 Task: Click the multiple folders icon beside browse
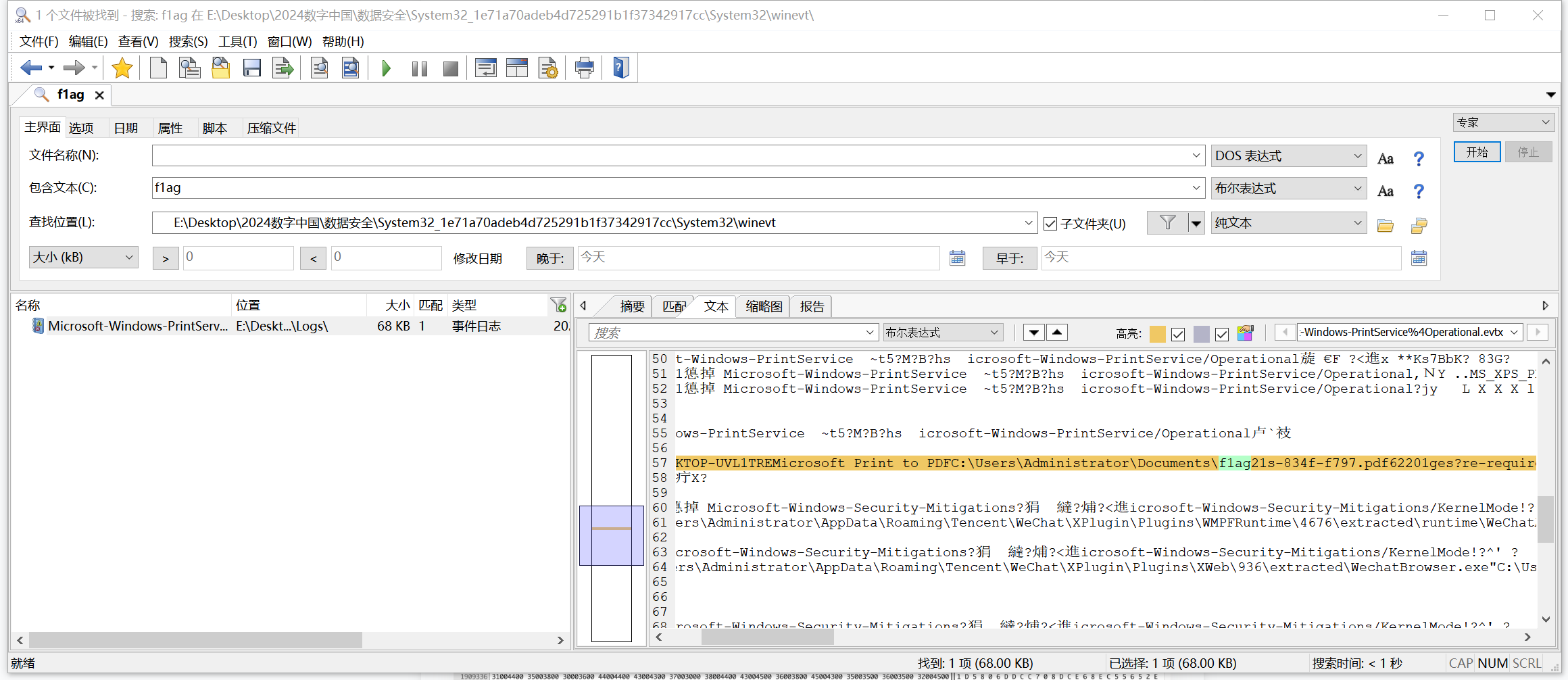[x=1419, y=225]
